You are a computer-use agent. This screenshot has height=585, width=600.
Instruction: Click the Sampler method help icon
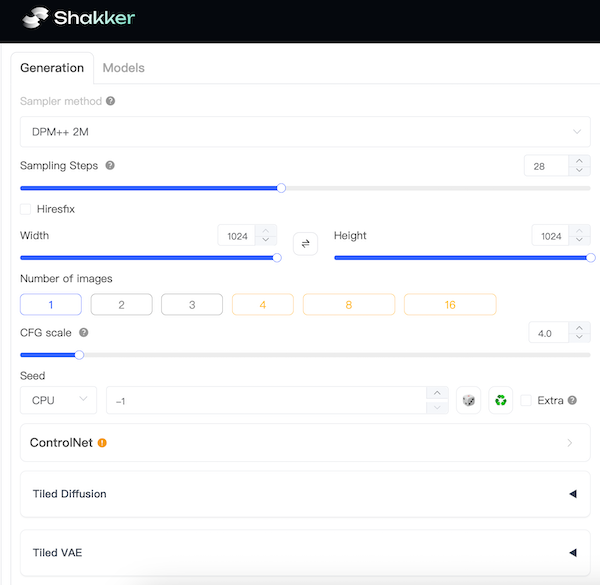[111, 101]
